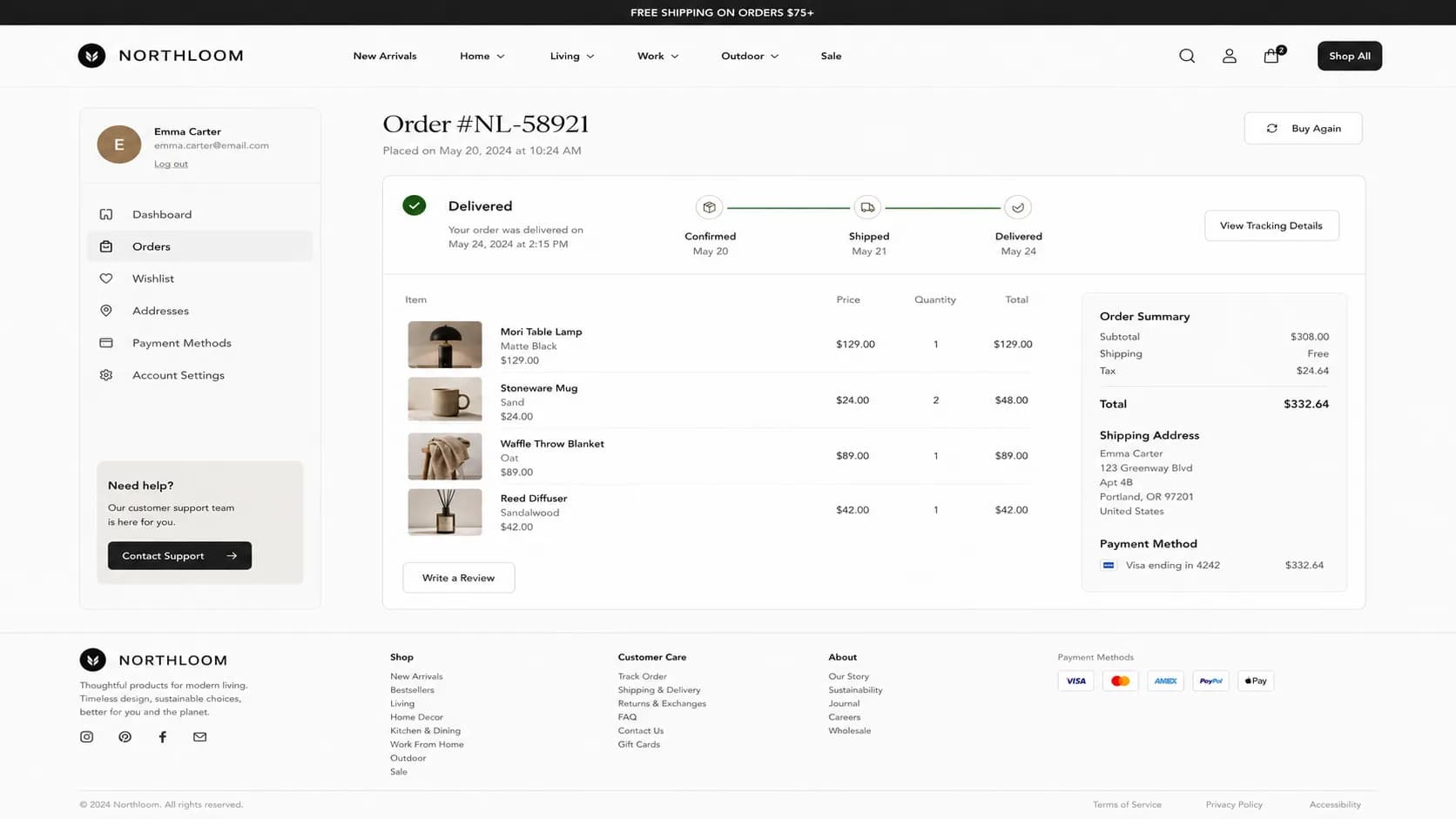Open Sustainability footer link
The height and width of the screenshot is (819, 1456).
(855, 690)
